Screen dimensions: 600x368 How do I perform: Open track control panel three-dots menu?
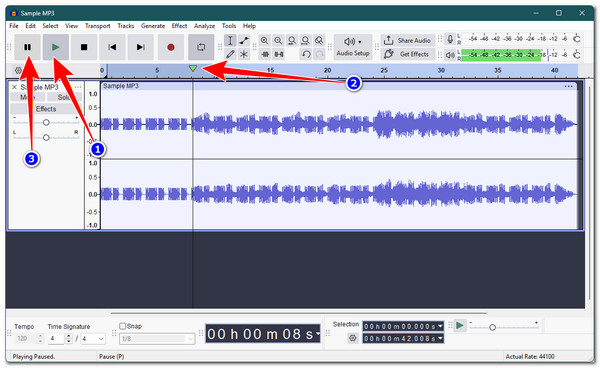[x=78, y=87]
